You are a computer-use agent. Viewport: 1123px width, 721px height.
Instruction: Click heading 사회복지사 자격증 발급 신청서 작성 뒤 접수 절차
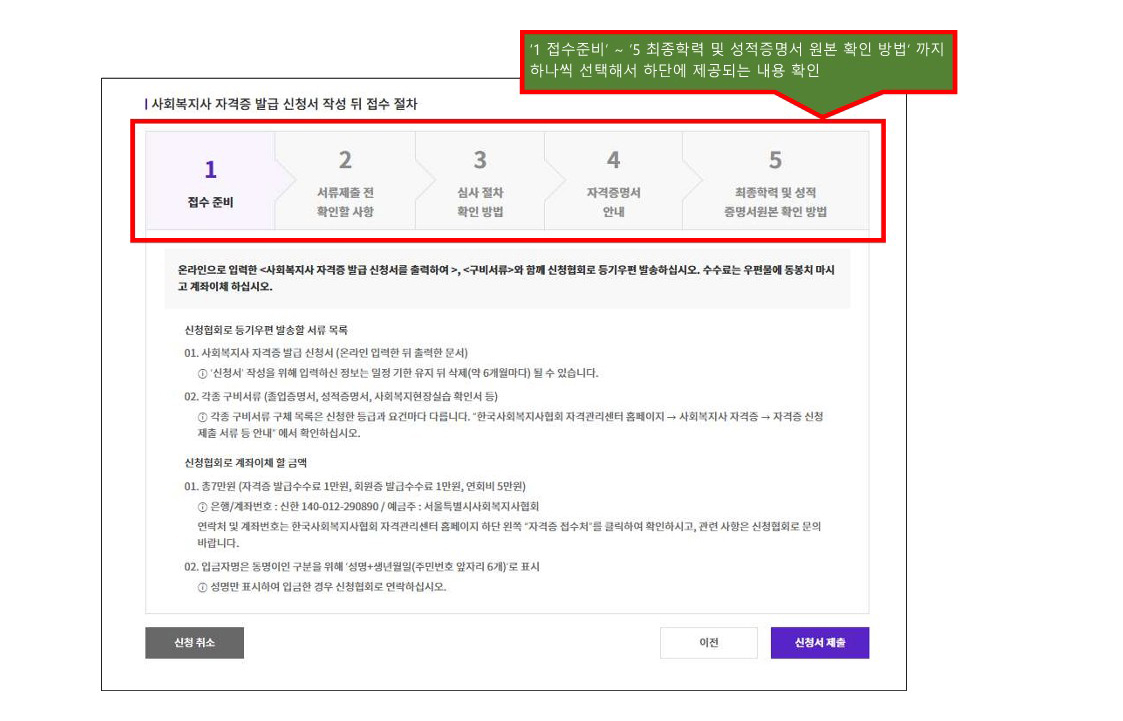pyautogui.click(x=284, y=104)
